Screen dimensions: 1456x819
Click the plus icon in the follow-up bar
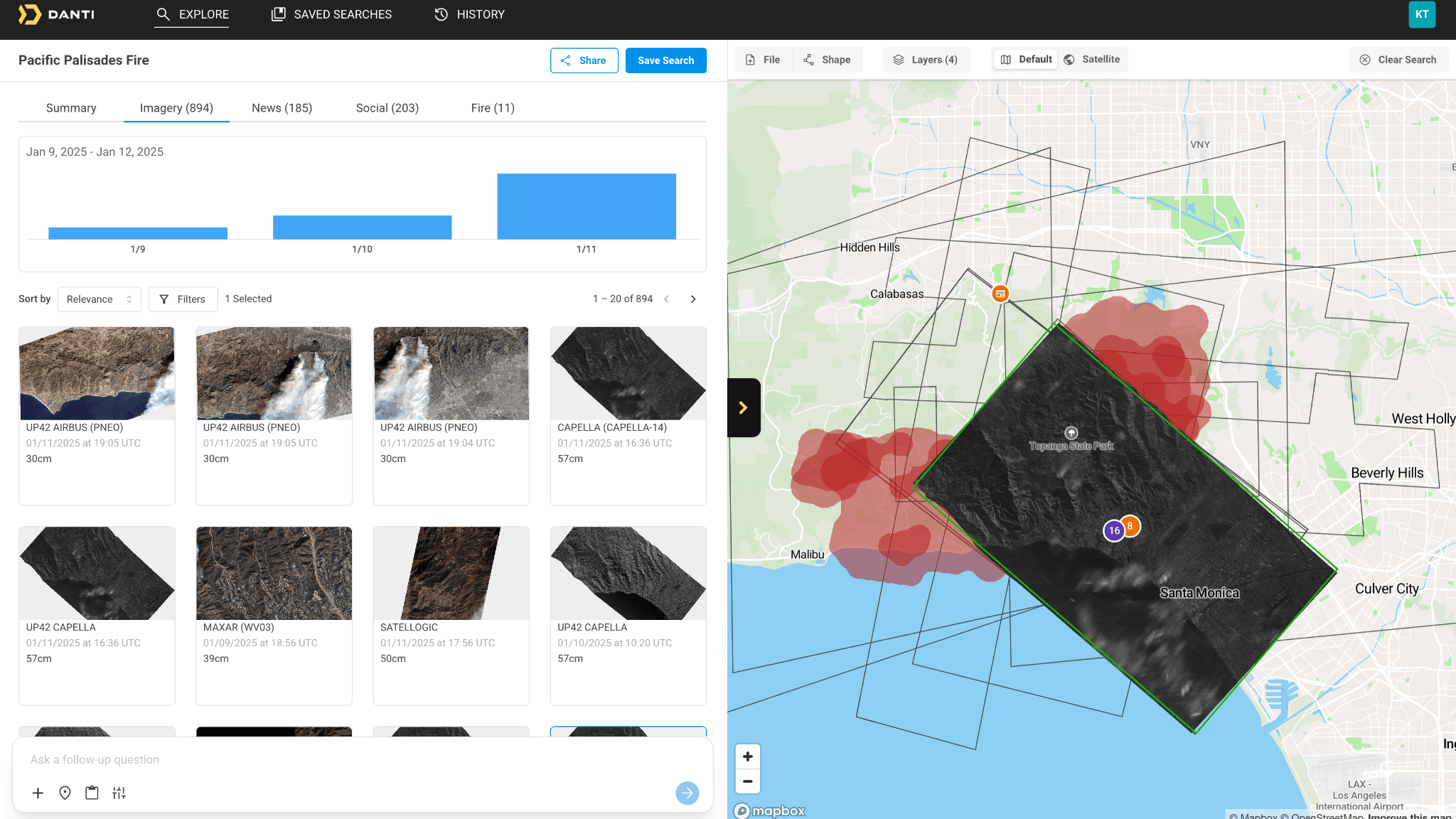pos(38,793)
